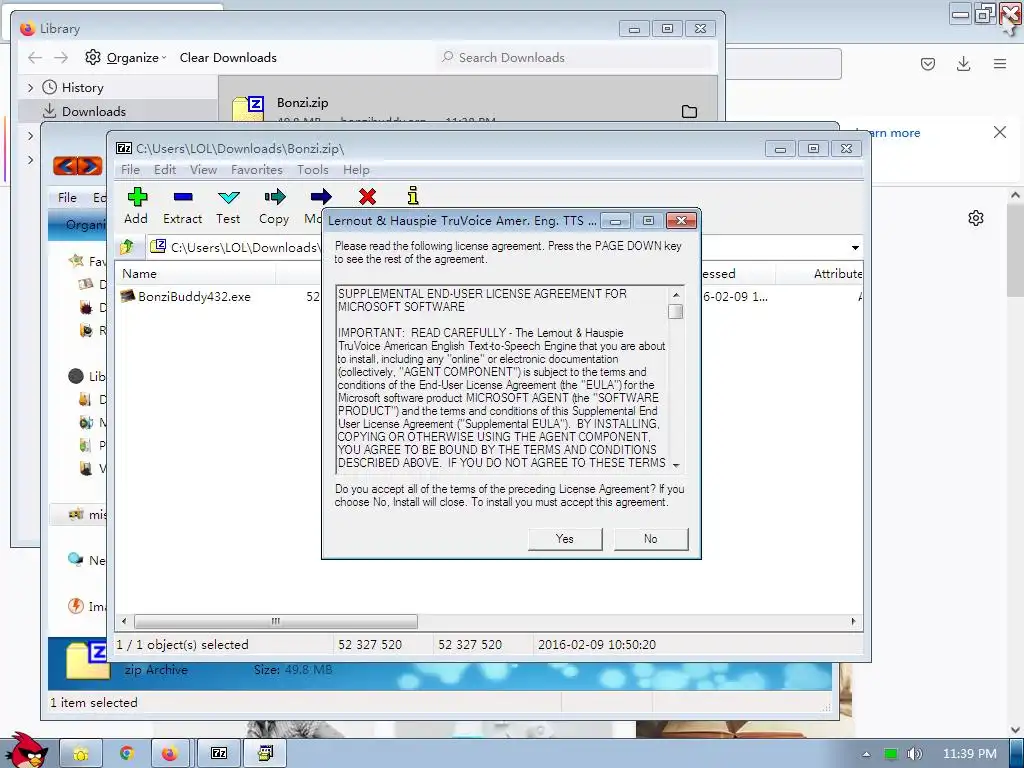
Task: Click No to decline the license agreement
Action: coord(650,539)
